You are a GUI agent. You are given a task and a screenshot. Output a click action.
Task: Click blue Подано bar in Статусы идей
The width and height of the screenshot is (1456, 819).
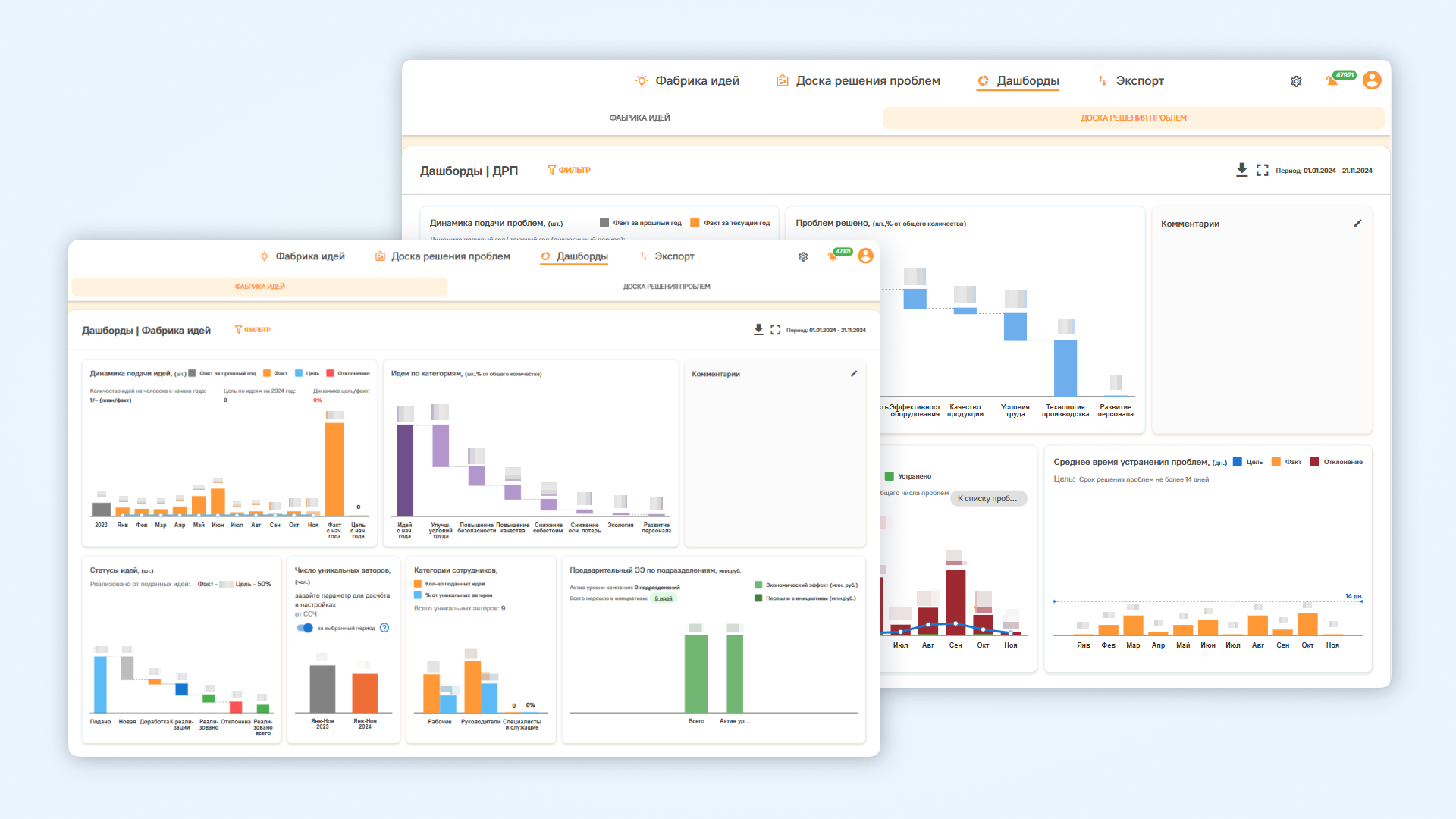pyautogui.click(x=100, y=684)
